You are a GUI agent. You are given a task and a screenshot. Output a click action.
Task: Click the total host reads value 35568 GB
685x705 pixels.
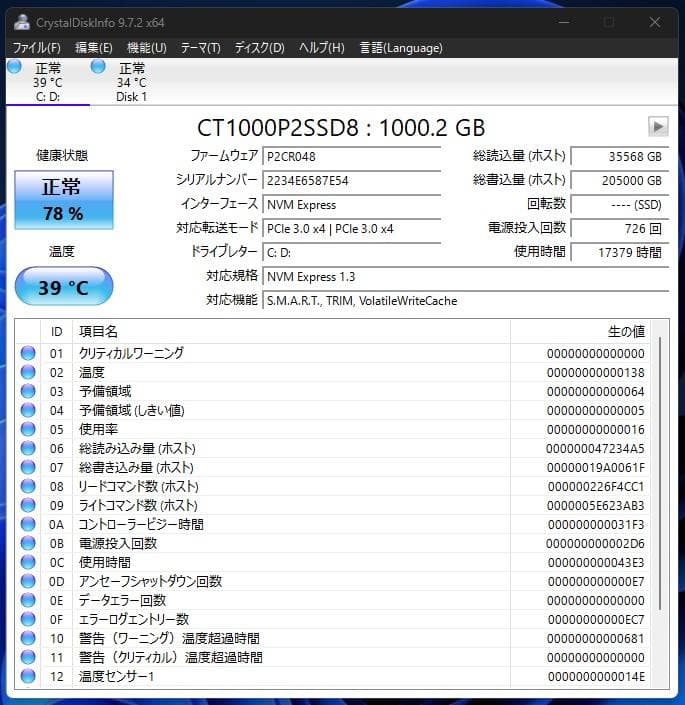click(620, 156)
